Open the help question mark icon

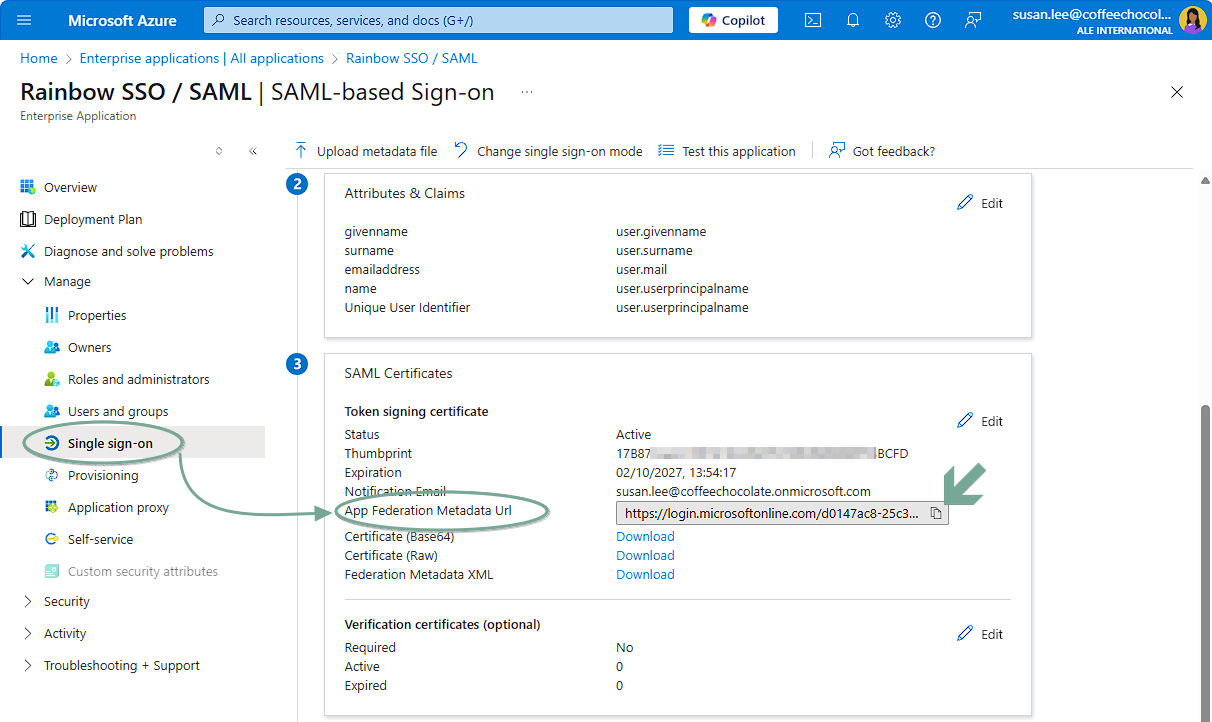933,20
